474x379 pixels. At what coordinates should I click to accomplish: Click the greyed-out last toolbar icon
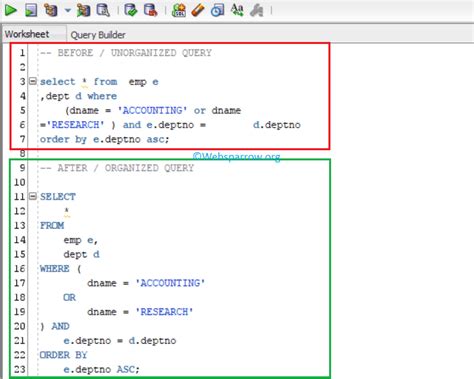[x=257, y=10]
